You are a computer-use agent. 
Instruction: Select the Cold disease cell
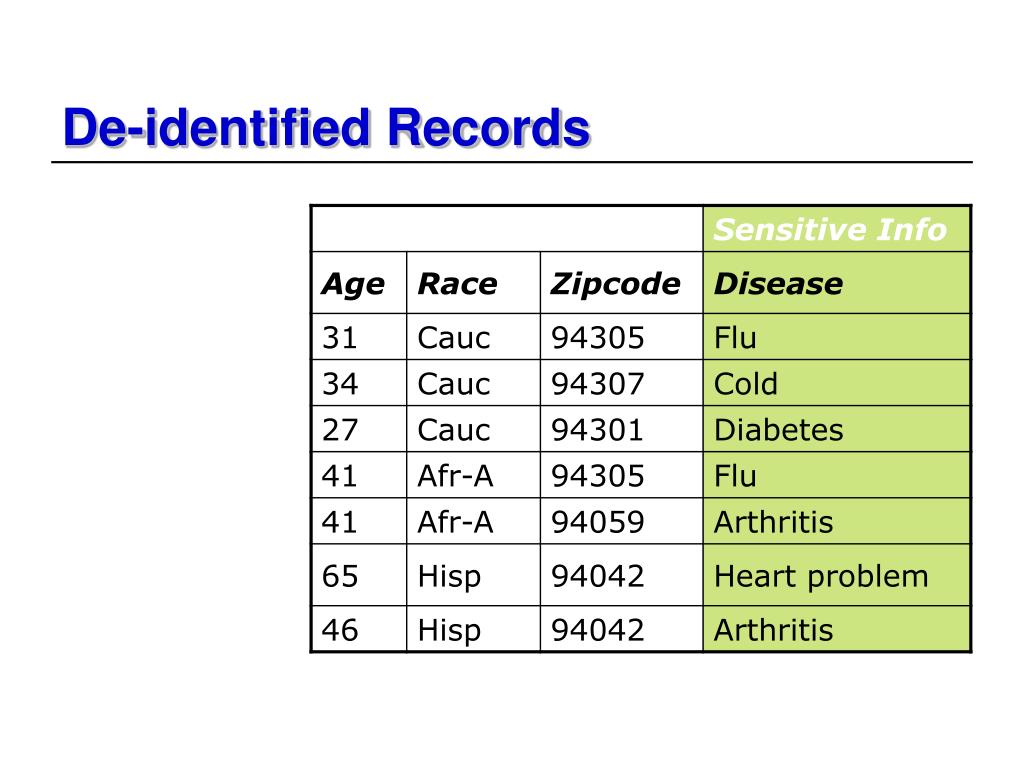point(837,383)
